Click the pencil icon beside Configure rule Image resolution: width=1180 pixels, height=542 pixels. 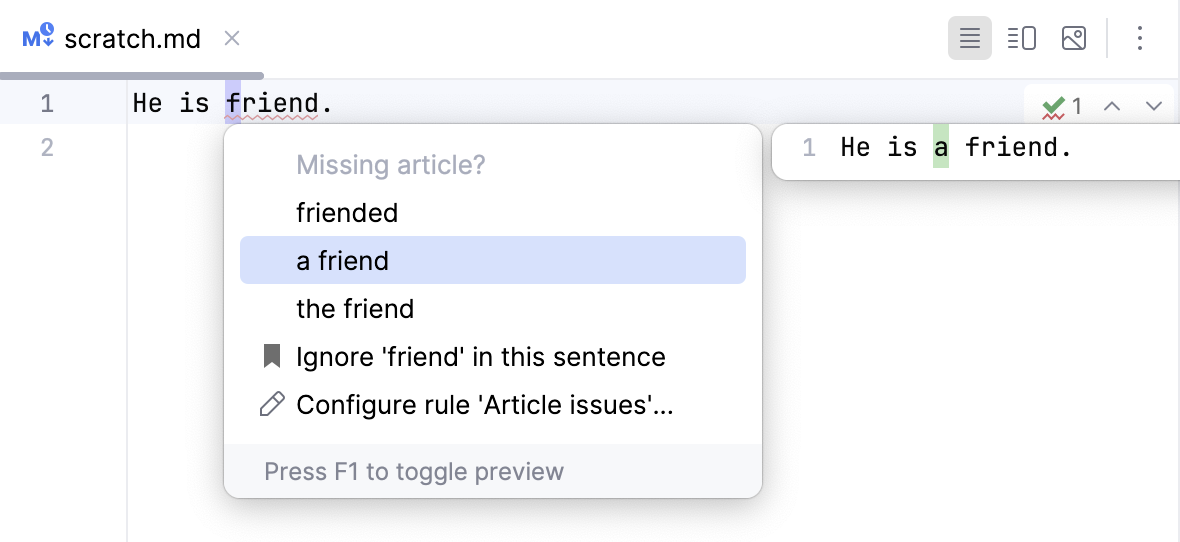pos(271,405)
